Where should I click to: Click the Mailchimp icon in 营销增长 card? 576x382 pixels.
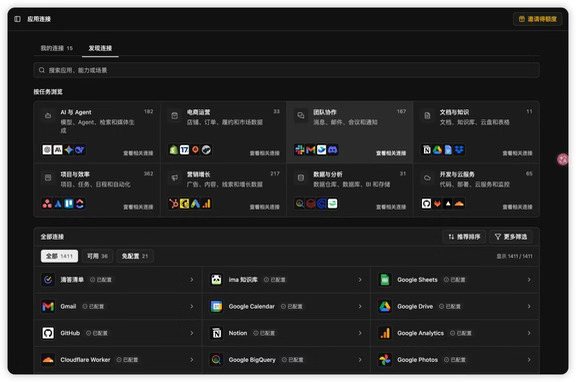point(184,203)
